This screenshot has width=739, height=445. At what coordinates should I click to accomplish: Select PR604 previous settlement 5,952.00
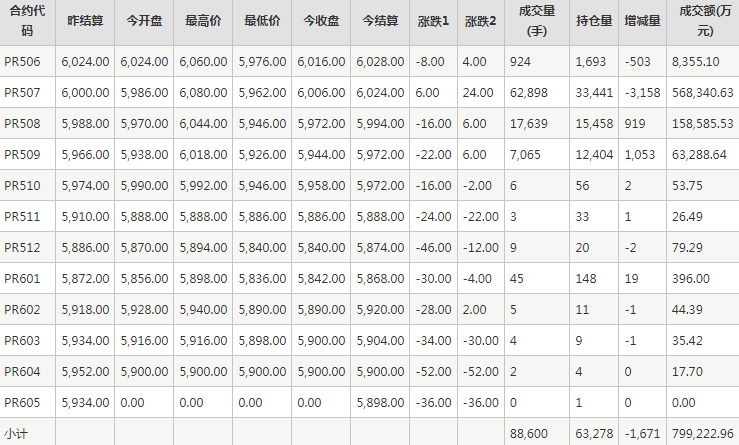click(x=85, y=372)
